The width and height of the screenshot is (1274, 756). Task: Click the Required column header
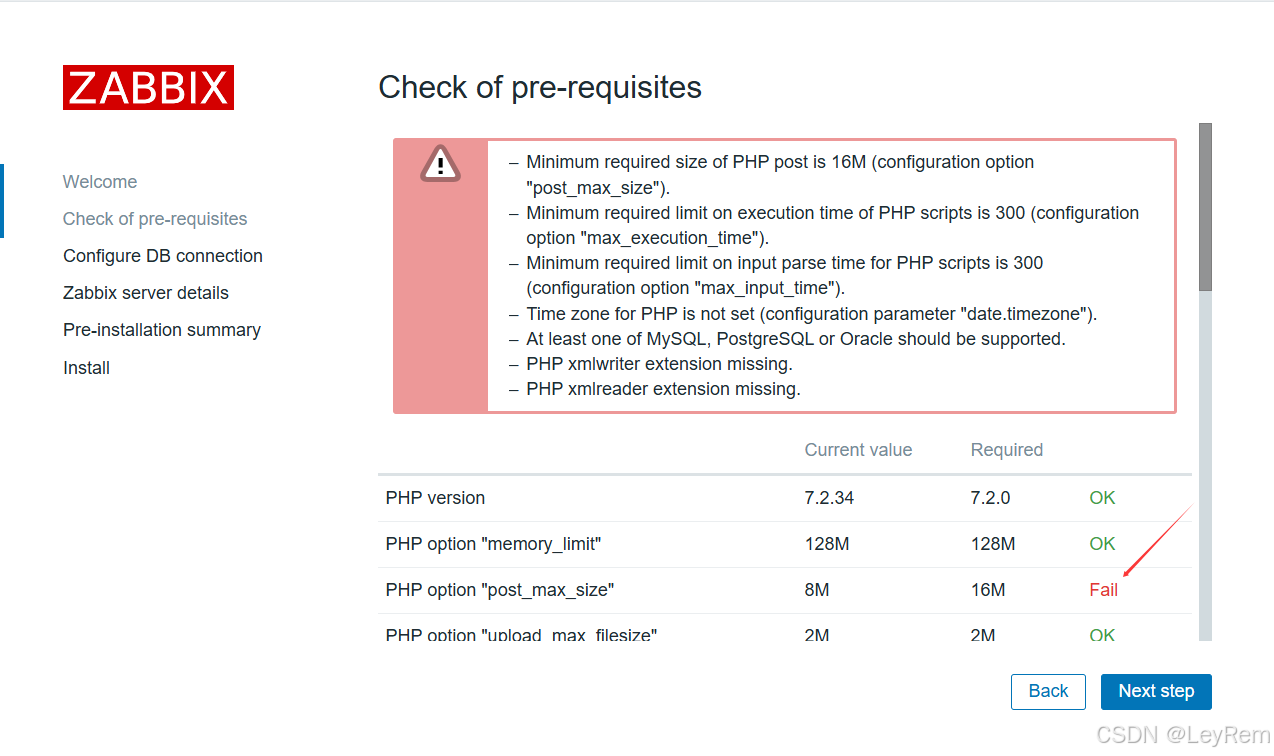tap(1007, 450)
